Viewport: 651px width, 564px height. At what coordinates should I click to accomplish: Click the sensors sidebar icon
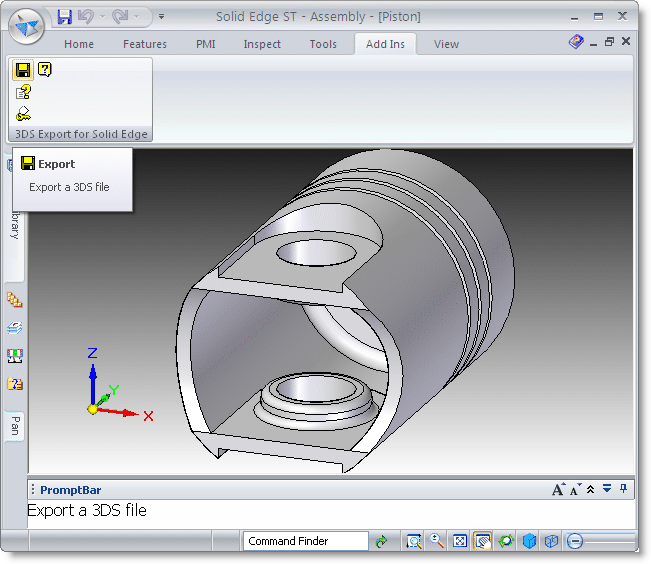(15, 356)
